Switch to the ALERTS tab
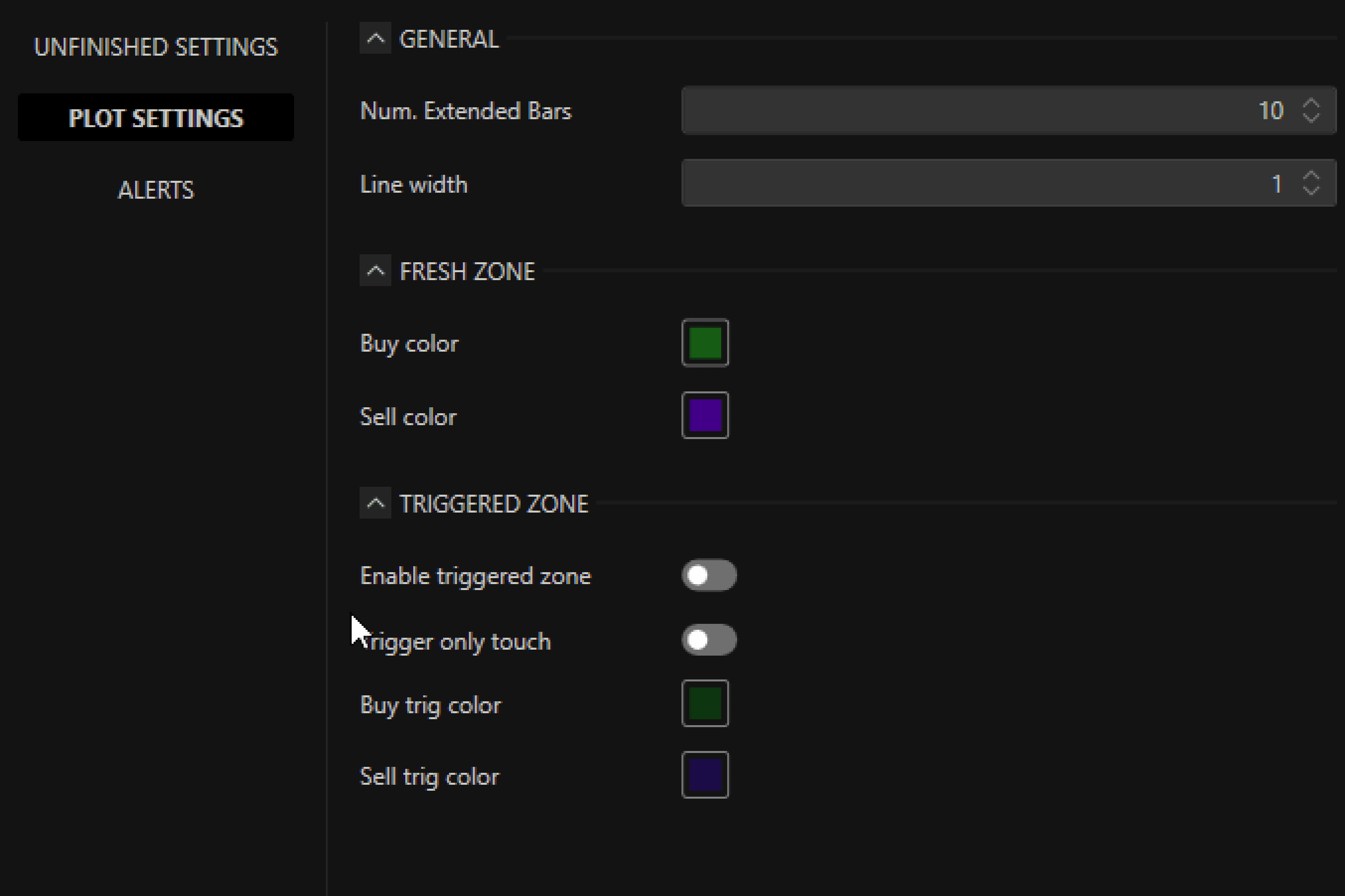 coord(155,190)
